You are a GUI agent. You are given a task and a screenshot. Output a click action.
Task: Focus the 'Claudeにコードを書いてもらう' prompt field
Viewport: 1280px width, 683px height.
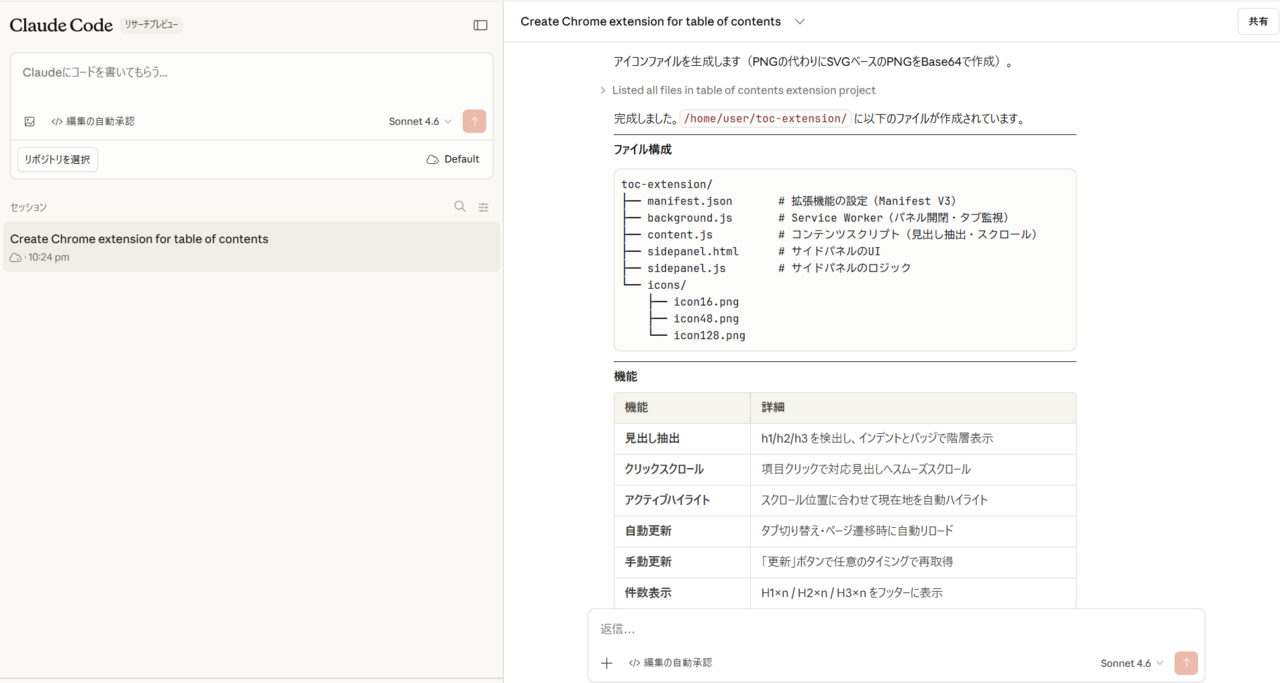[x=250, y=73]
